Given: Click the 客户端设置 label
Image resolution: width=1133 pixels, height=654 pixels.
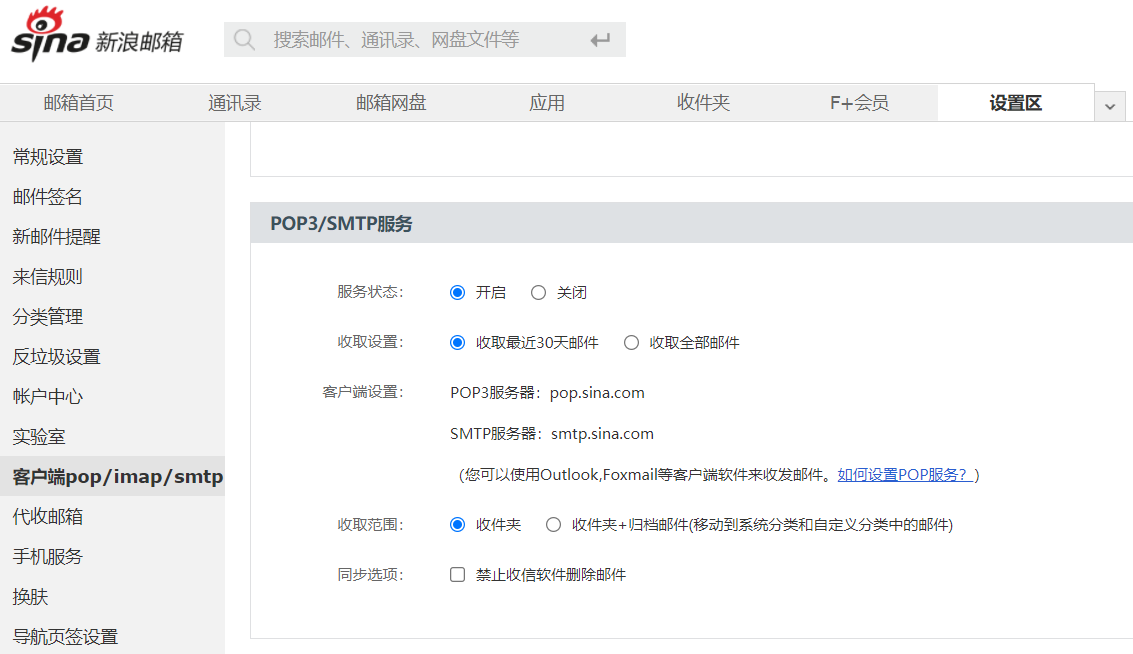Looking at the screenshot, I should (x=363, y=392).
